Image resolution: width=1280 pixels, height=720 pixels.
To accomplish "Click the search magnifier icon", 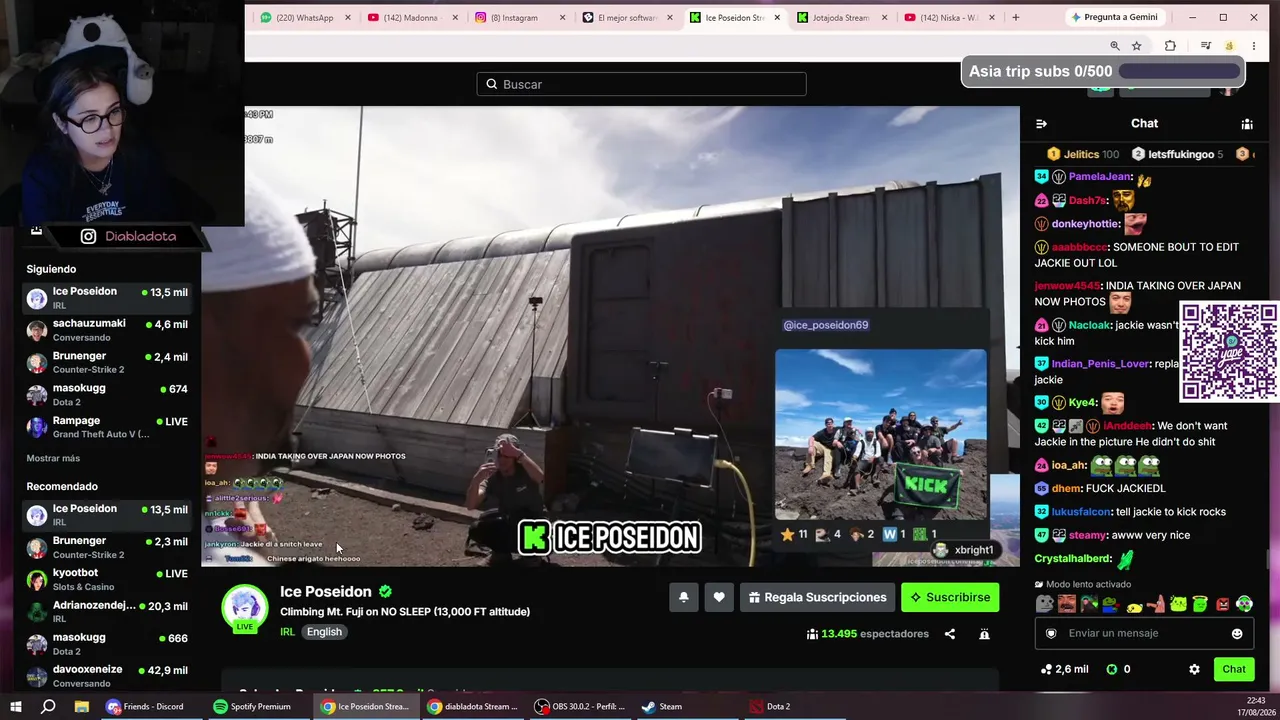I will [x=492, y=84].
